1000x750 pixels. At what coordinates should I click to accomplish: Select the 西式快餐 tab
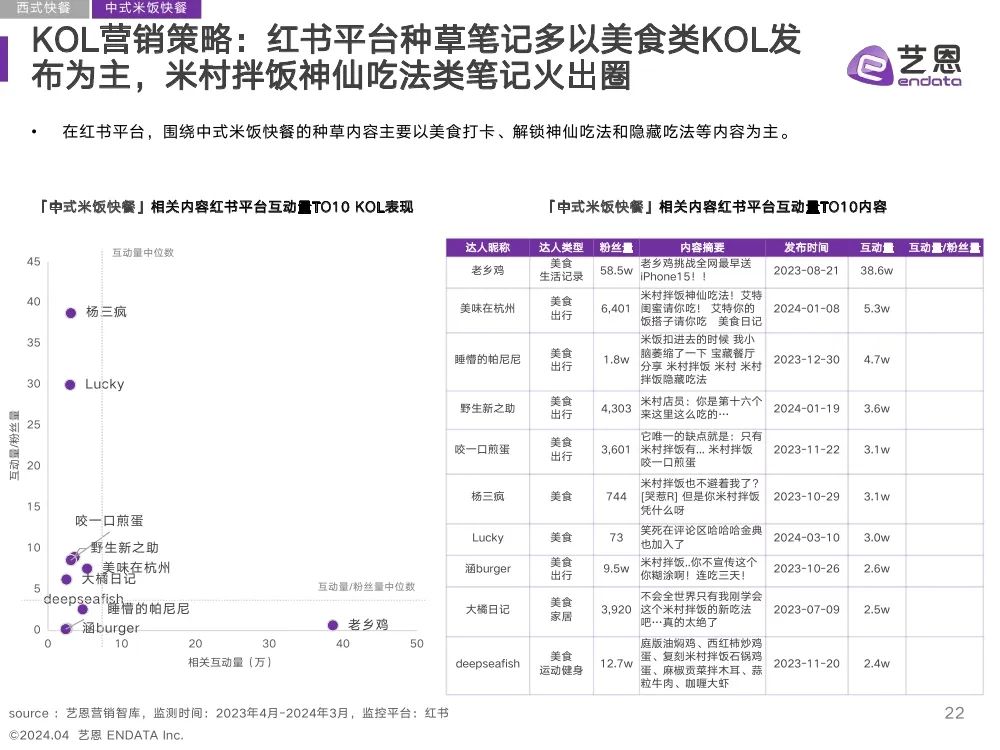click(x=43, y=8)
